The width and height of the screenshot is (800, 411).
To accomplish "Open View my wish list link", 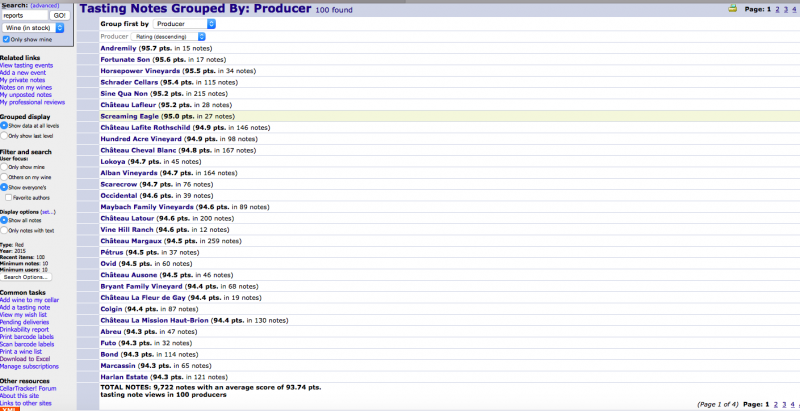I will [23, 315].
